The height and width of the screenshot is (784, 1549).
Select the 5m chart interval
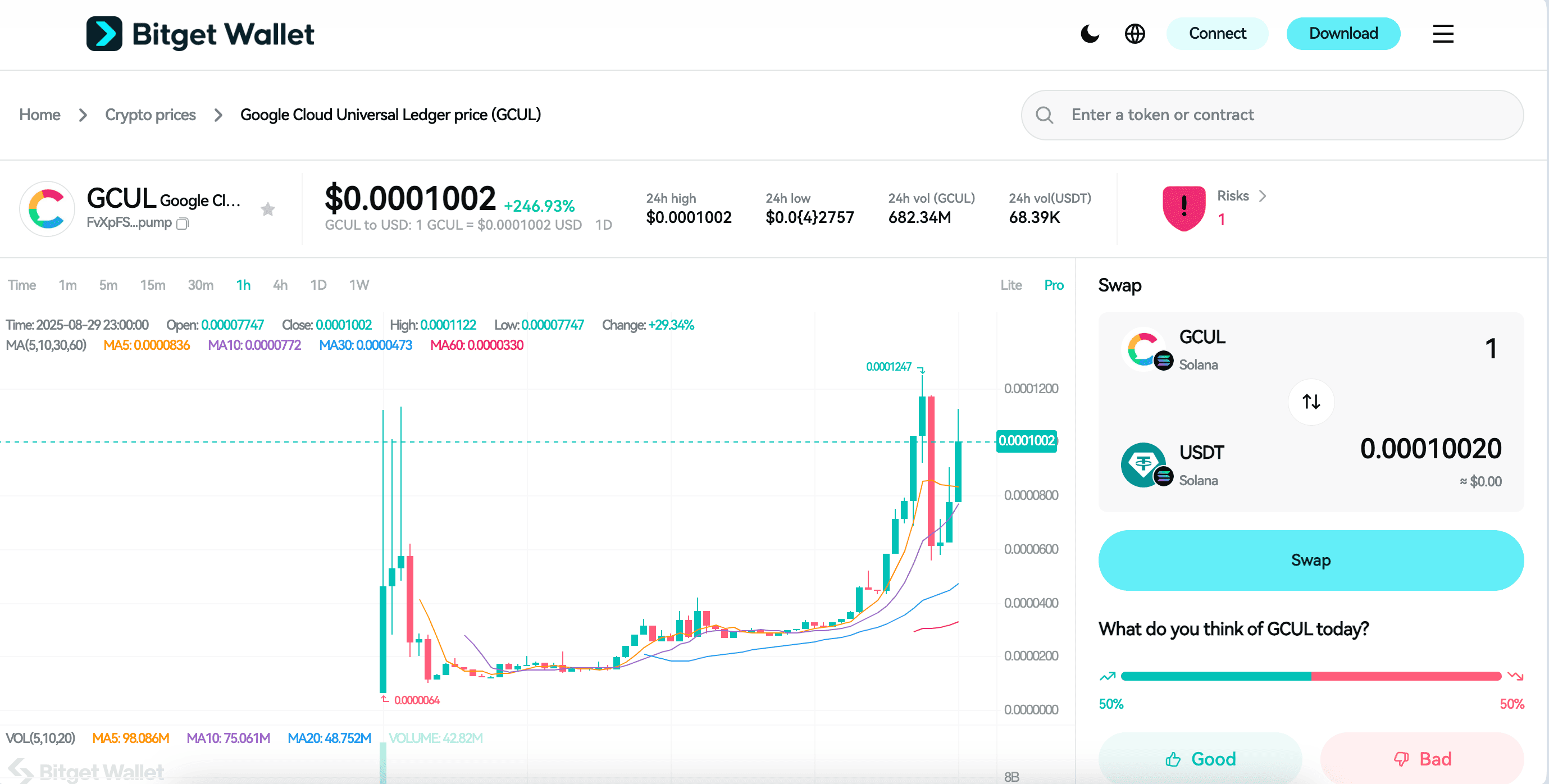click(x=108, y=285)
